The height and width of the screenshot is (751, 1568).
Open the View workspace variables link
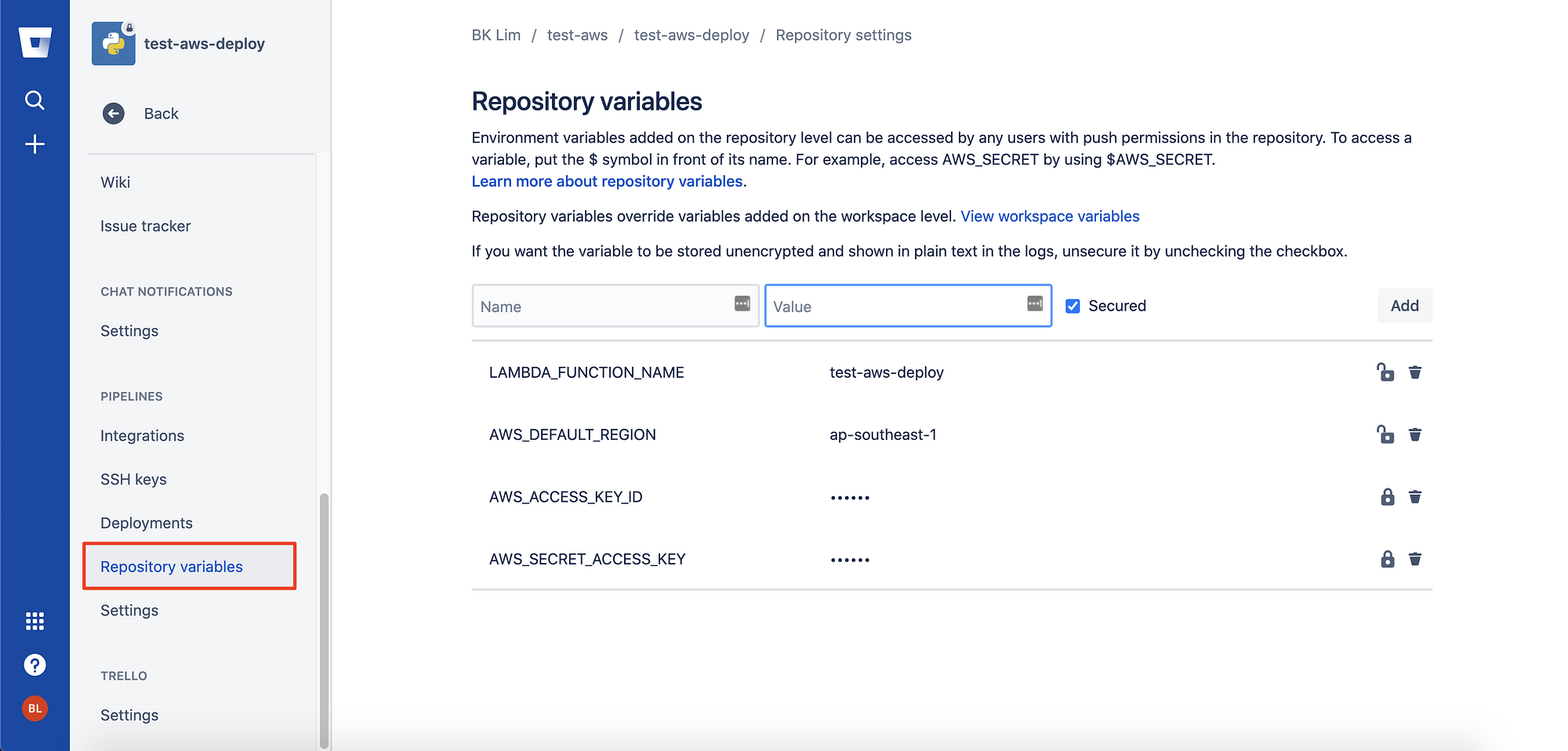(1050, 216)
